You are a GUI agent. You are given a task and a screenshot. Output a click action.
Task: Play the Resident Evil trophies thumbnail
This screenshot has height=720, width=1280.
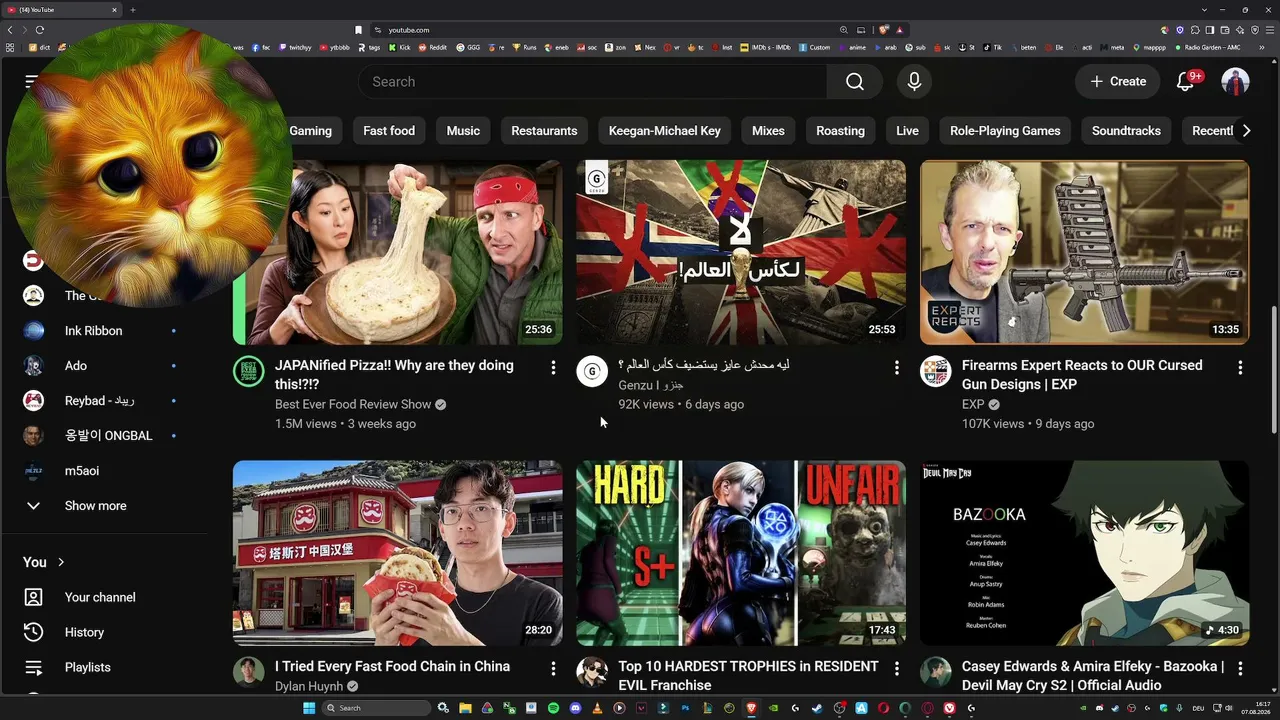741,553
